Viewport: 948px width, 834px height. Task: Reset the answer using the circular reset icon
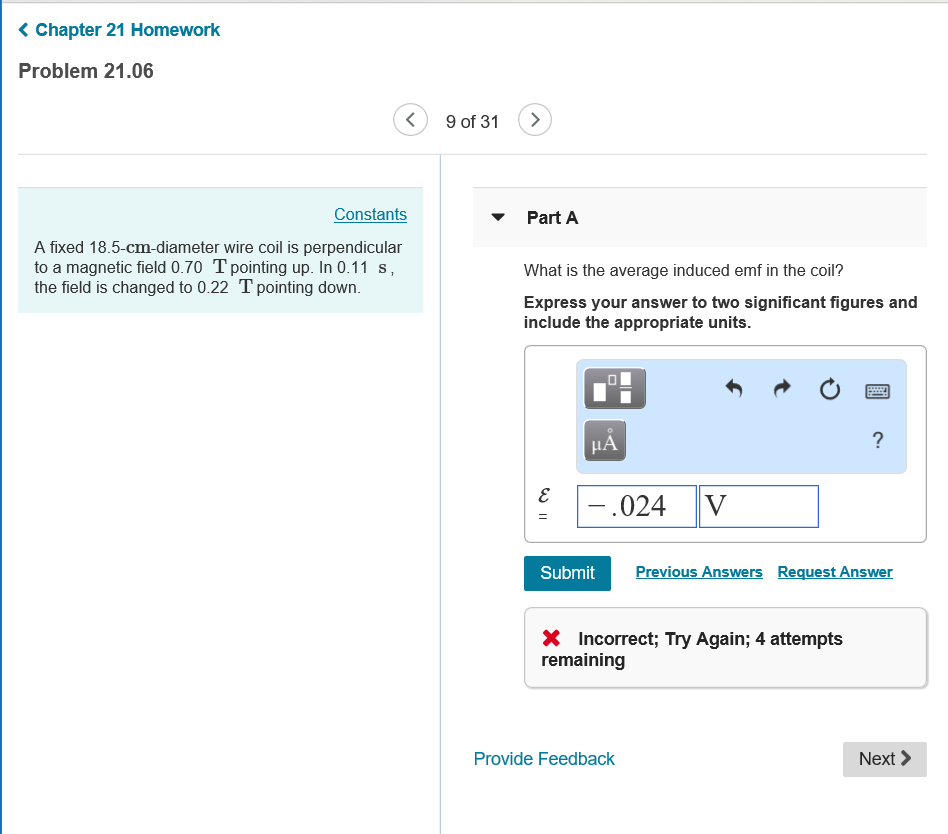point(829,390)
